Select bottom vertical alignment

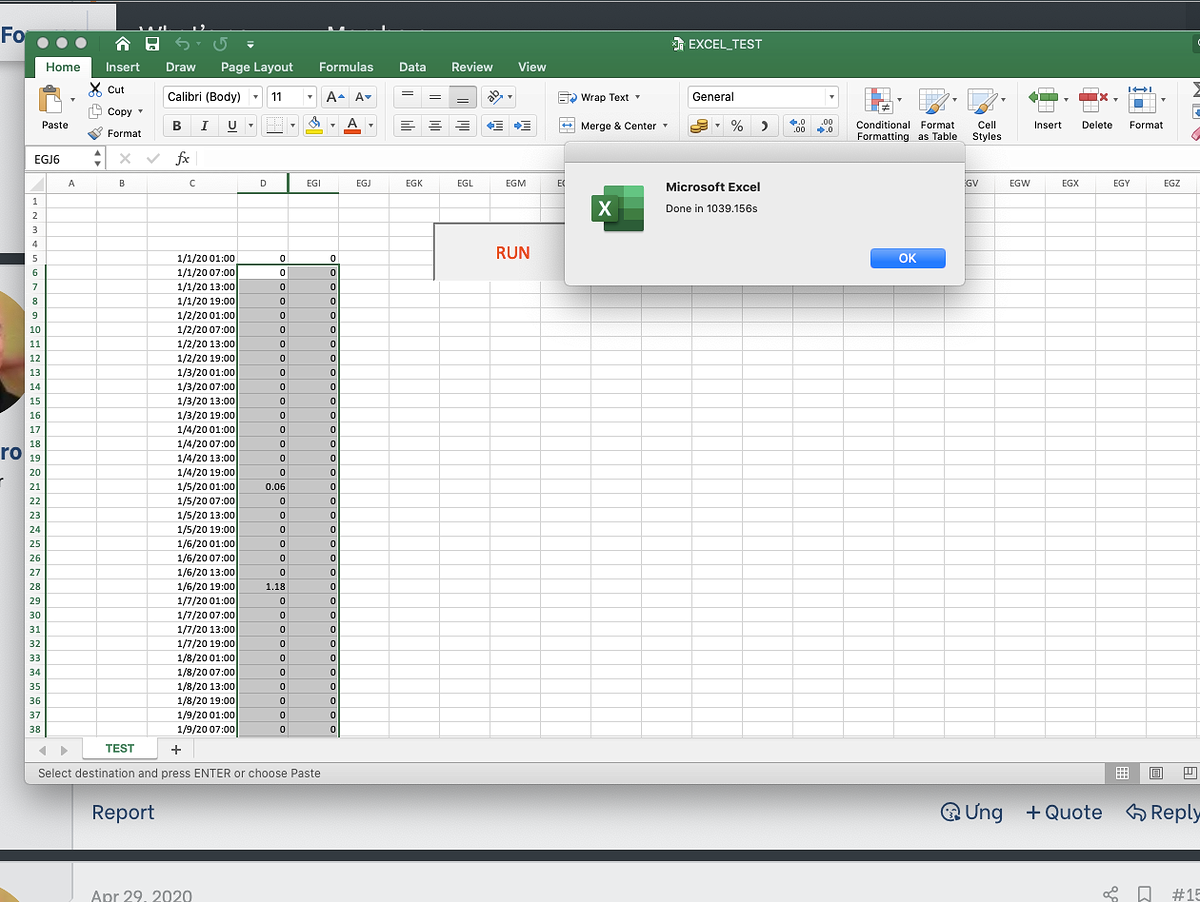tap(462, 97)
